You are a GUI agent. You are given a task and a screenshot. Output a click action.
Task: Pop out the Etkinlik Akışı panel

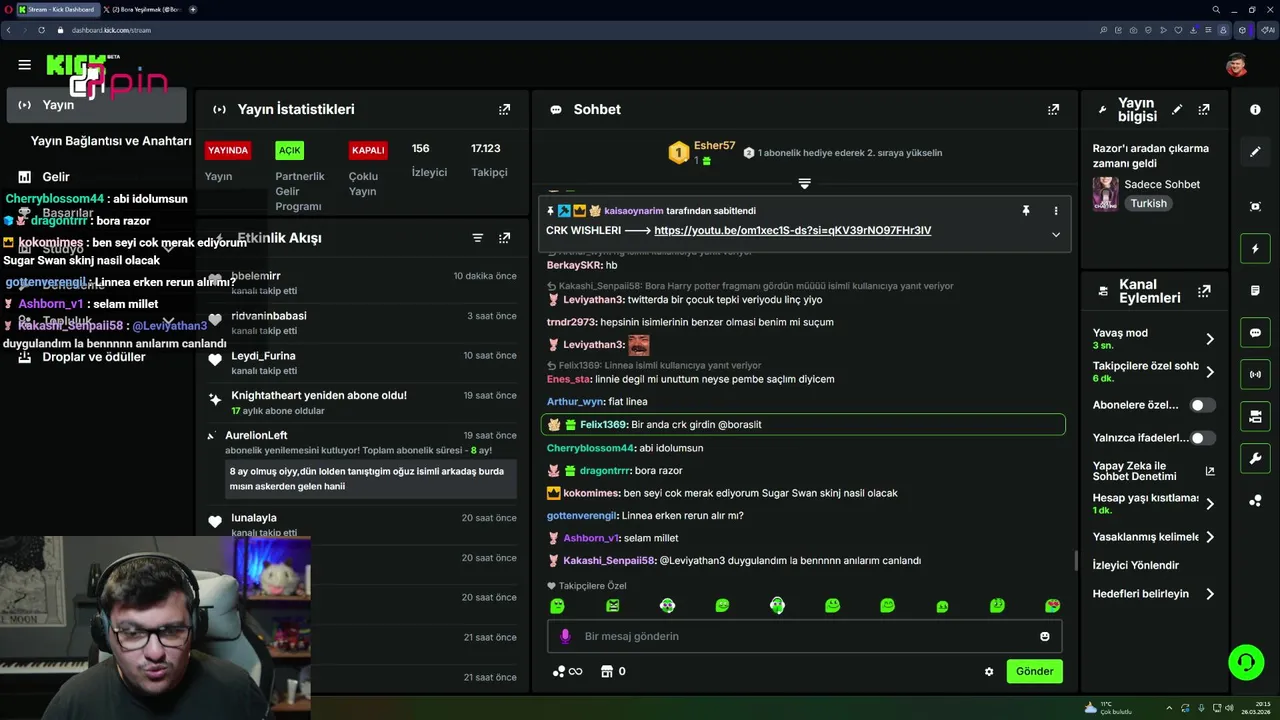click(x=504, y=238)
